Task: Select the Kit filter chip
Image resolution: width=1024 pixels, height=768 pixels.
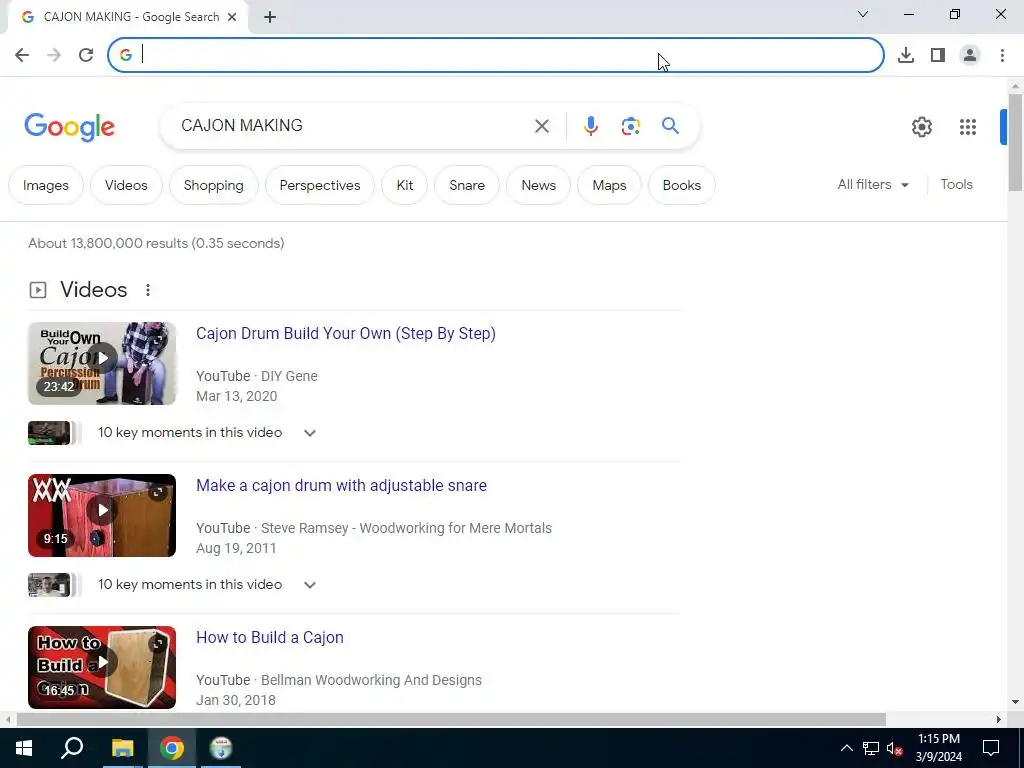Action: [405, 185]
